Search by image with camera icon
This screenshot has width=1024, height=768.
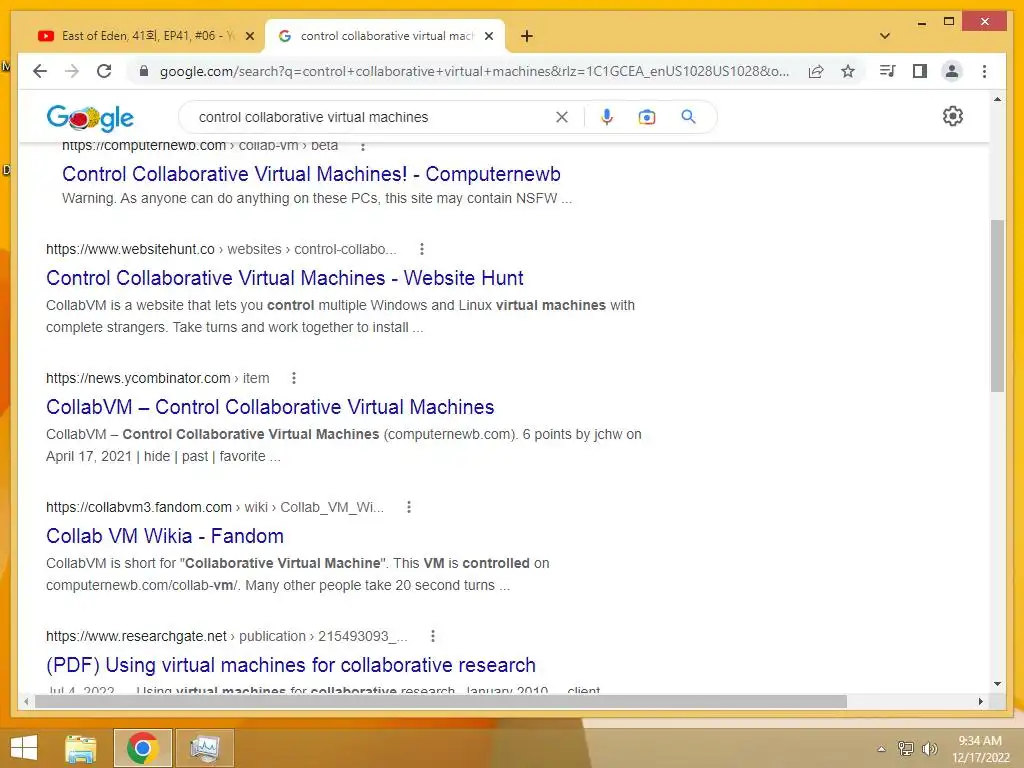(647, 117)
